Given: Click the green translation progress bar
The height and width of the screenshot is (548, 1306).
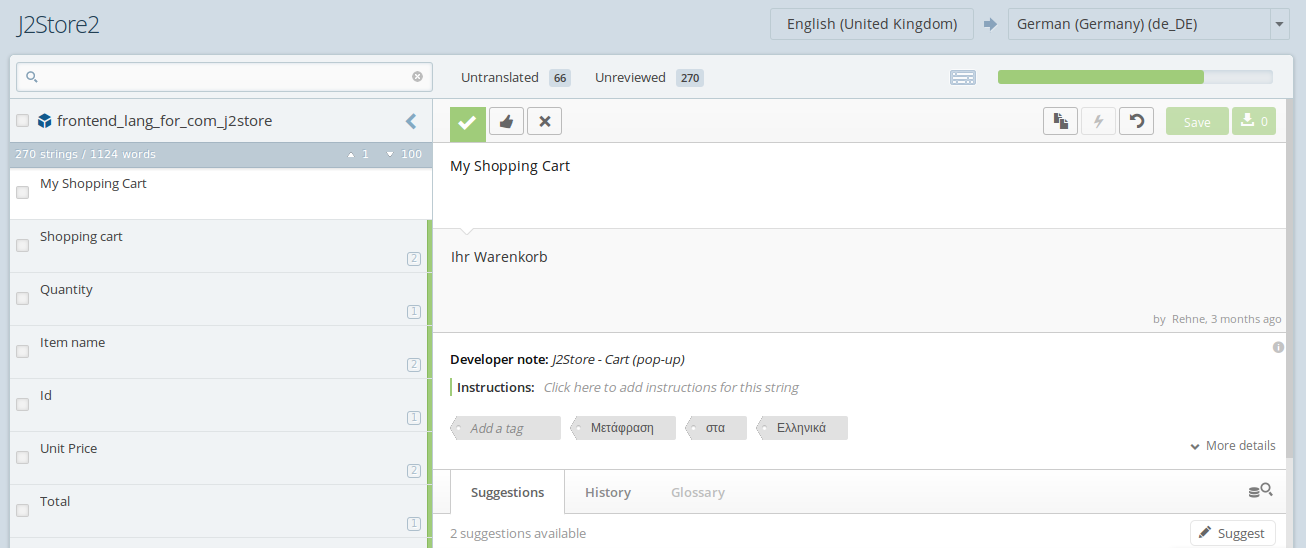Looking at the screenshot, I should coord(1100,78).
